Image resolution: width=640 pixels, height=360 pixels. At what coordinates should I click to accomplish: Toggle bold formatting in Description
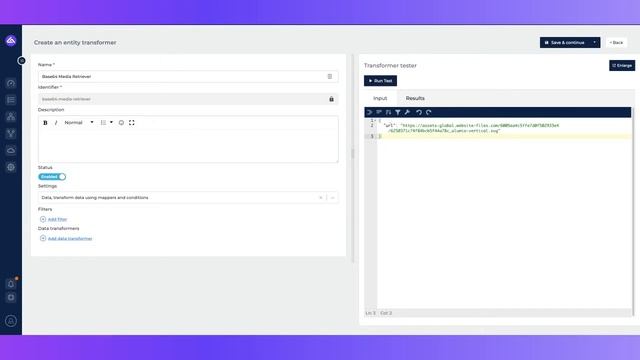(x=45, y=122)
